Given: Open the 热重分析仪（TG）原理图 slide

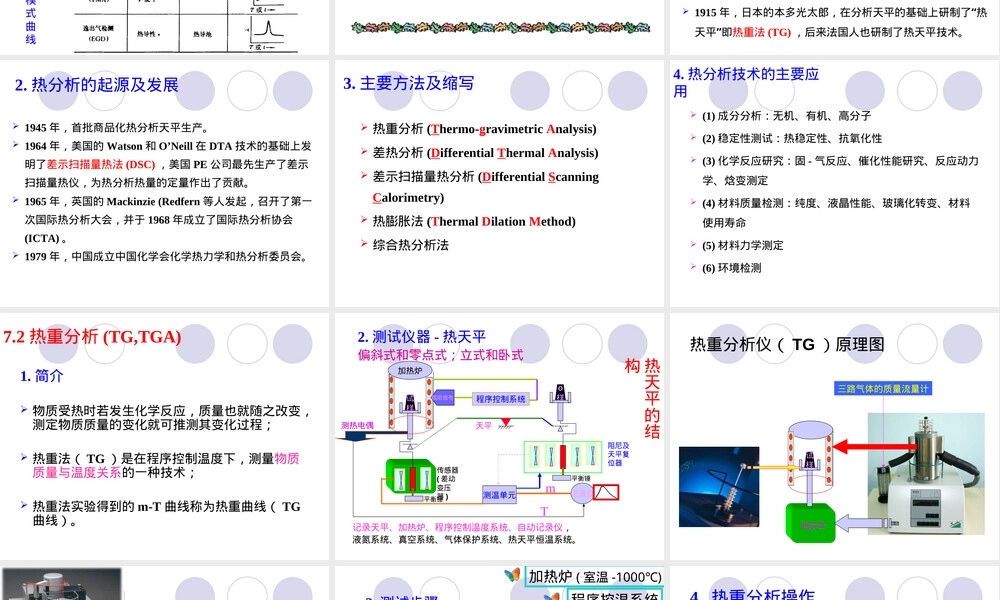Looking at the screenshot, I should tap(835, 436).
